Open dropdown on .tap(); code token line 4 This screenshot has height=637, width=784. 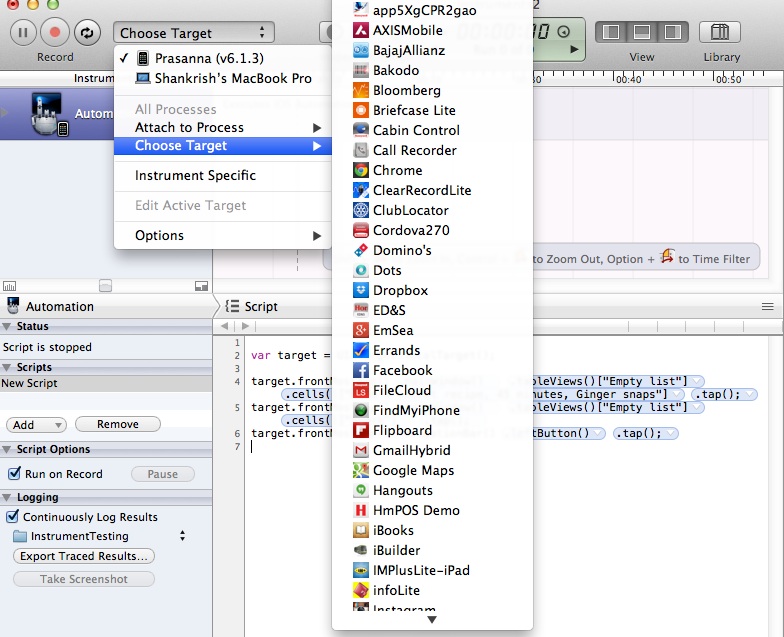click(750, 394)
